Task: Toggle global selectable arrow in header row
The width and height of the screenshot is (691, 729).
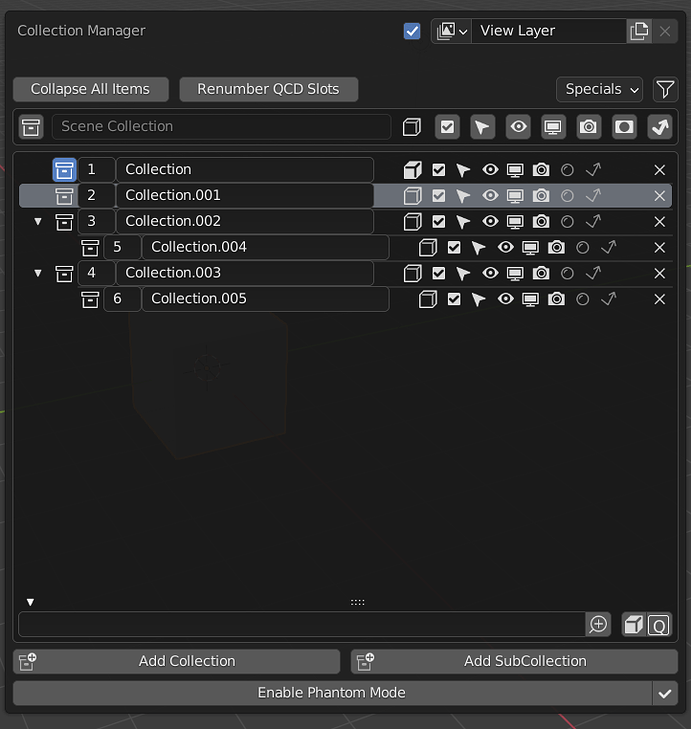Action: tap(483, 127)
